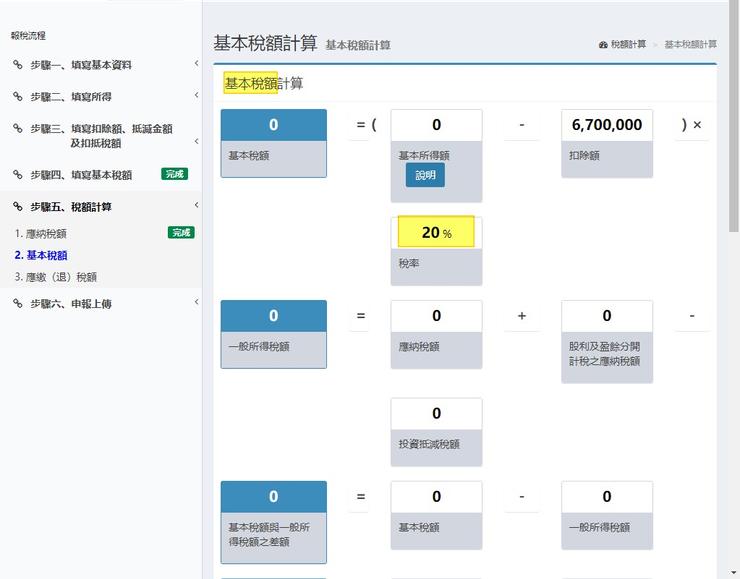
Task: Click the highlighted 20% 稅率 field
Action: (x=436, y=233)
